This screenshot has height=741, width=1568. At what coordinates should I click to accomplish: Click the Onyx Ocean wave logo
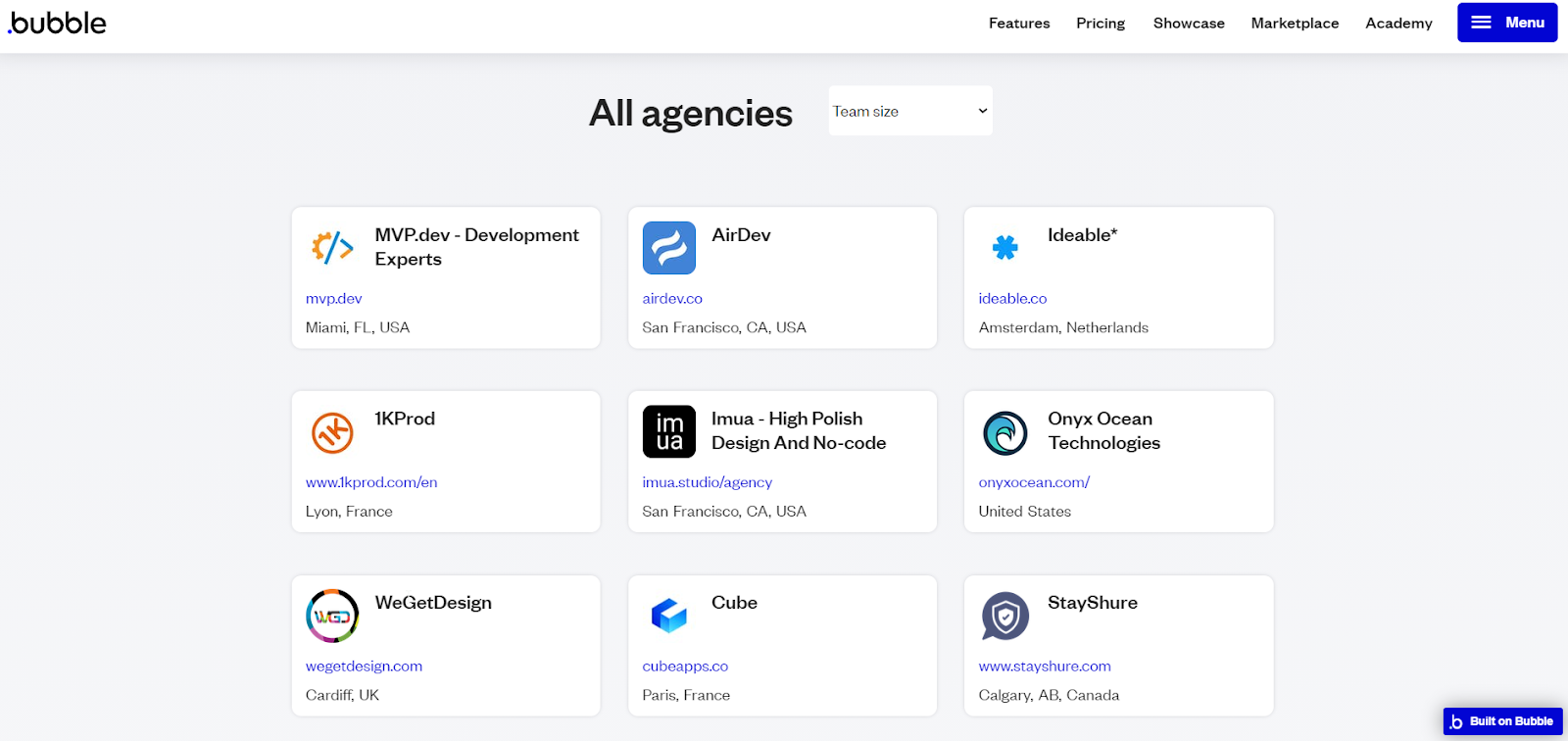point(1005,432)
